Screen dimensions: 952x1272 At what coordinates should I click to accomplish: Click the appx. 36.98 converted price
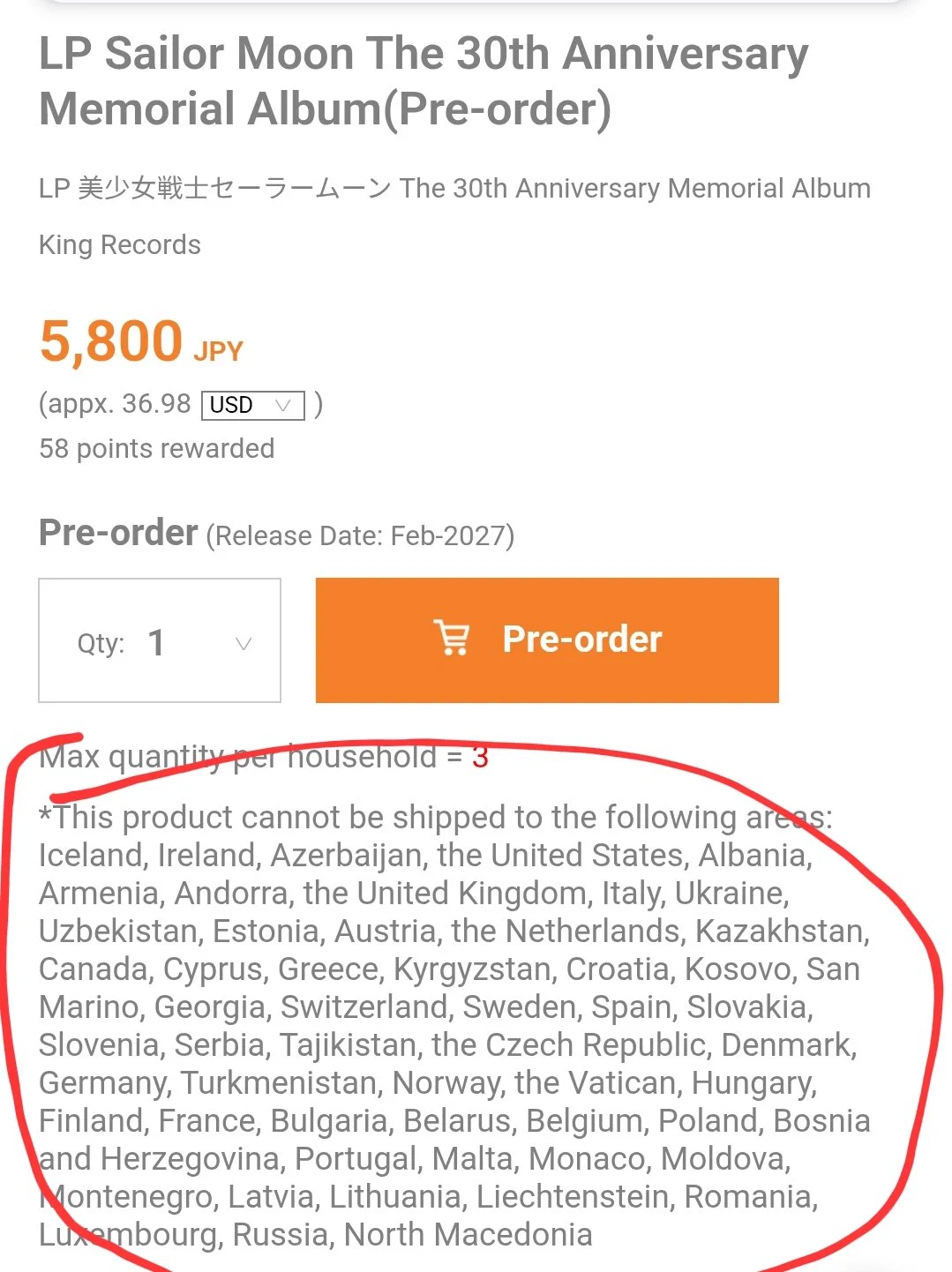(115, 404)
